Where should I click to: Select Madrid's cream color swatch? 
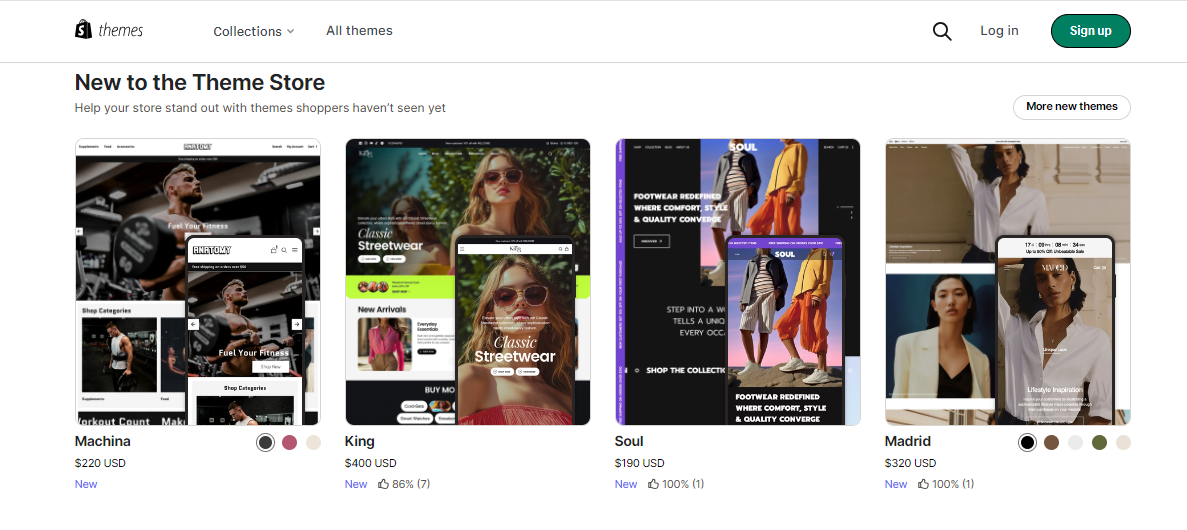(x=1123, y=443)
